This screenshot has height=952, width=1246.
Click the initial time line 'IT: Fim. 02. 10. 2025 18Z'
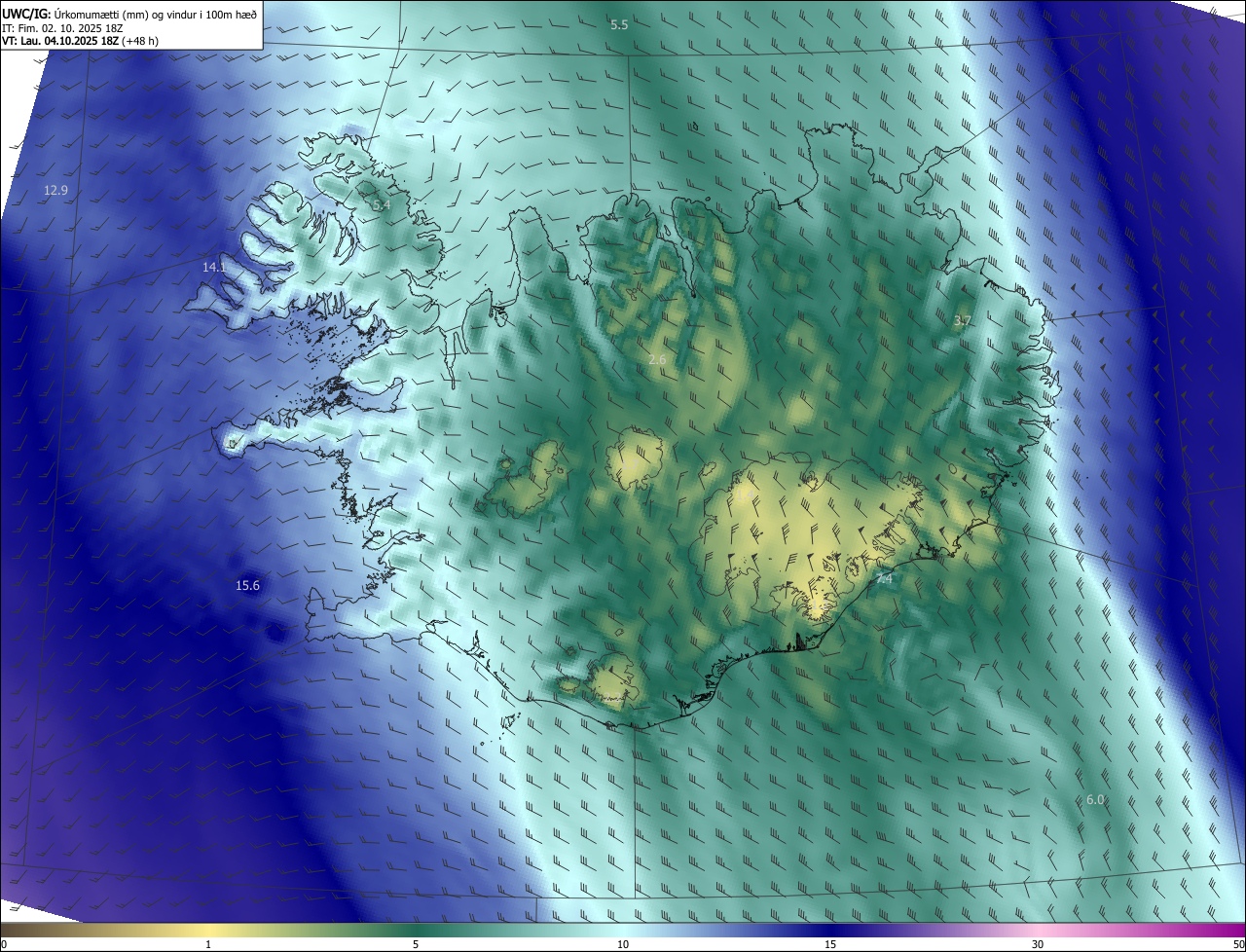point(62,28)
